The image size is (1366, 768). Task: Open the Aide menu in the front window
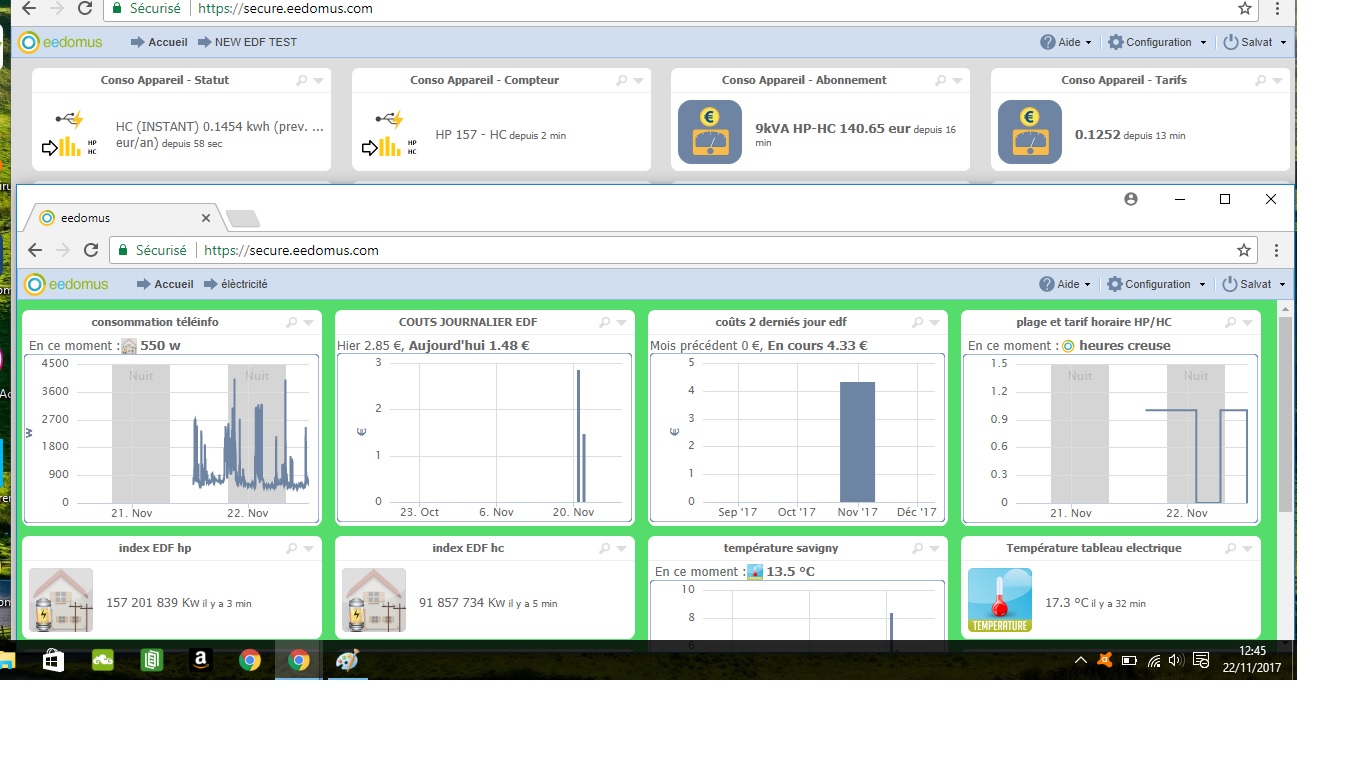(1066, 284)
